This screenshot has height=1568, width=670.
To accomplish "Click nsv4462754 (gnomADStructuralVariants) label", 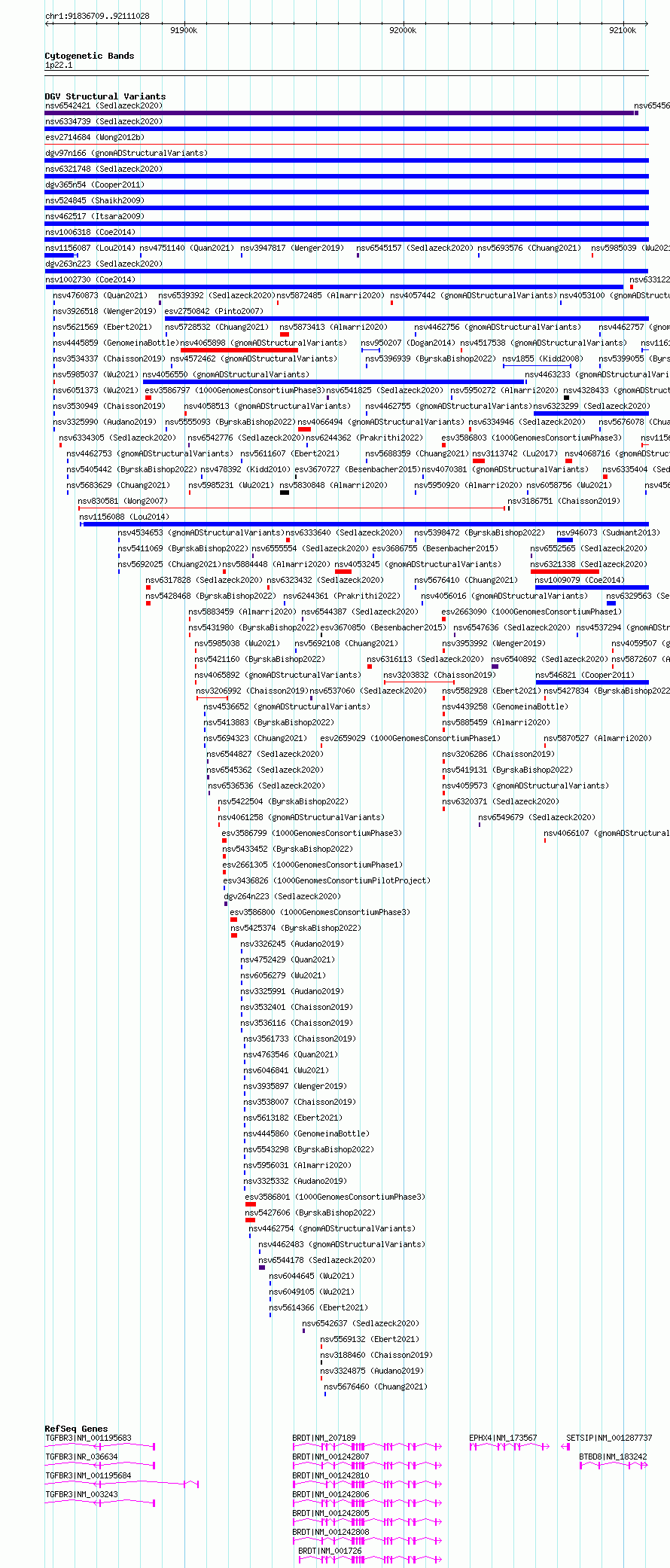I will (x=331, y=1228).
